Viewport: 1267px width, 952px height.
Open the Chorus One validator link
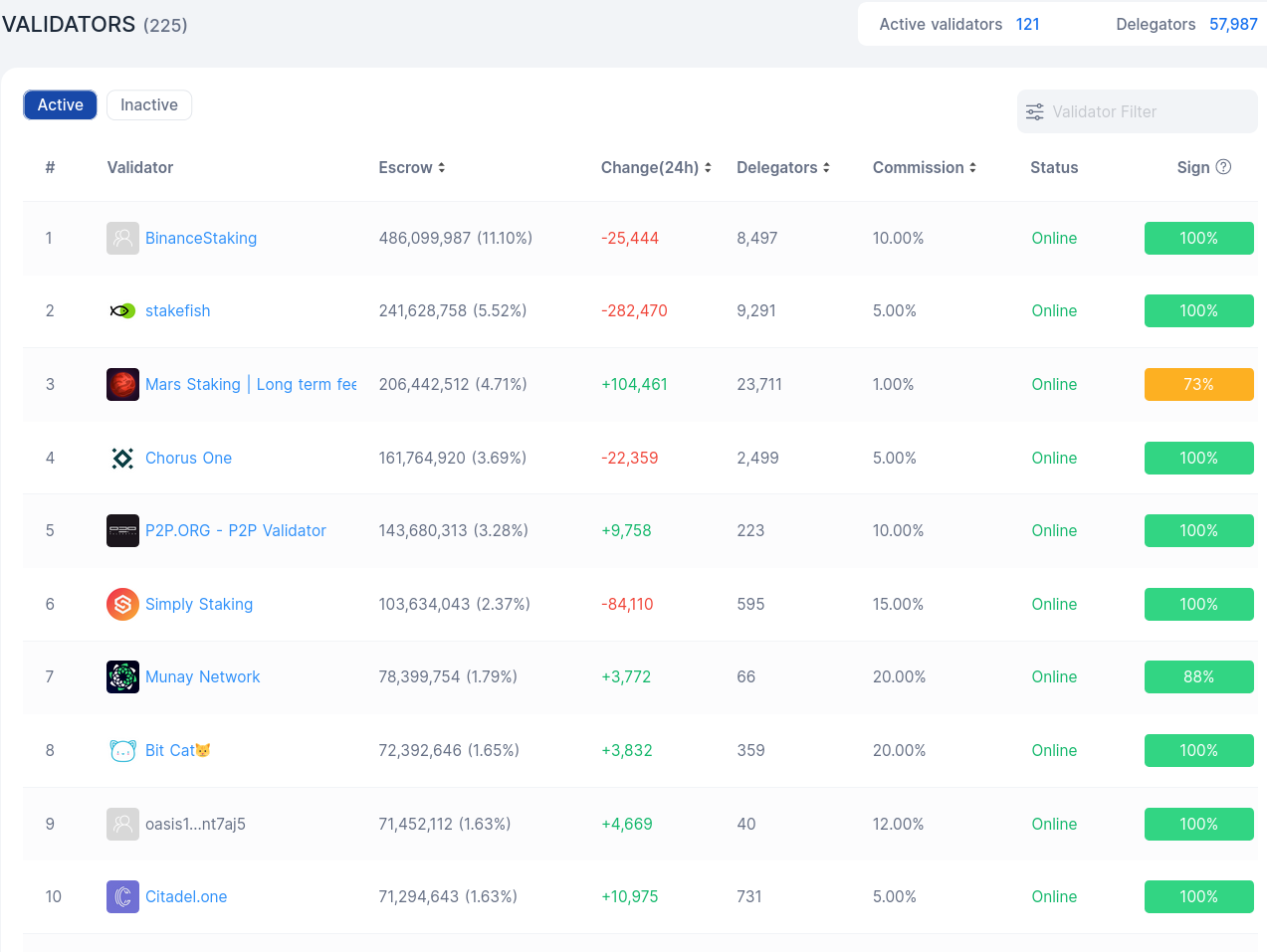pos(188,458)
